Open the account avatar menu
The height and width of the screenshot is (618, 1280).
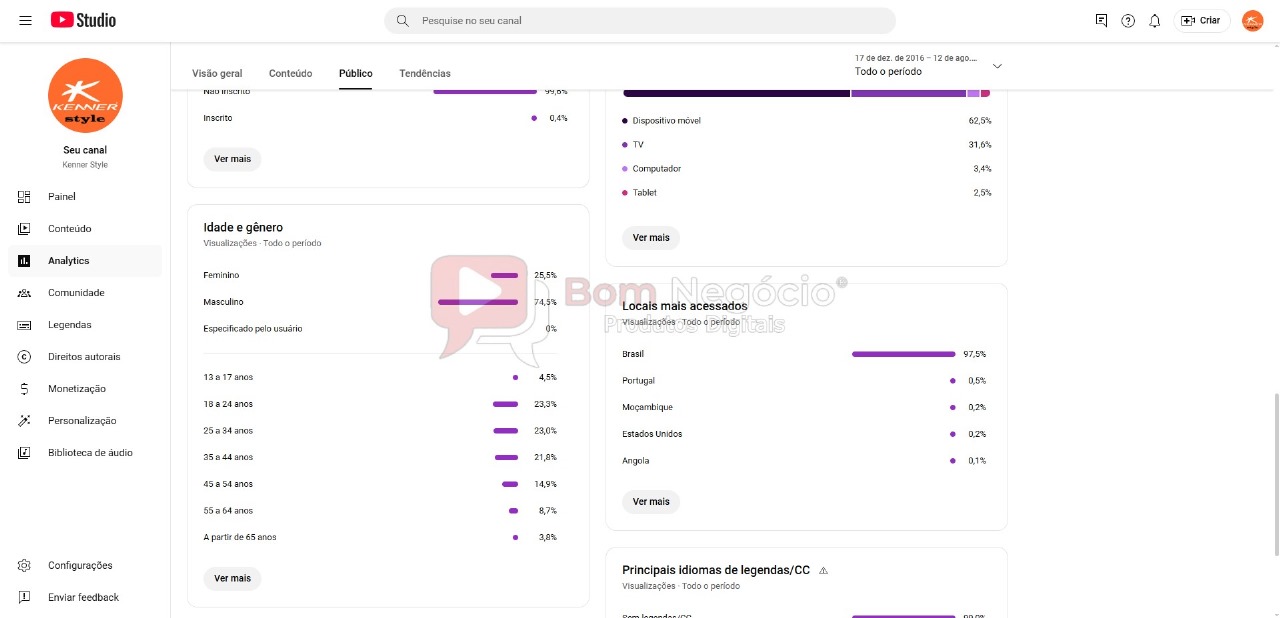[1252, 20]
